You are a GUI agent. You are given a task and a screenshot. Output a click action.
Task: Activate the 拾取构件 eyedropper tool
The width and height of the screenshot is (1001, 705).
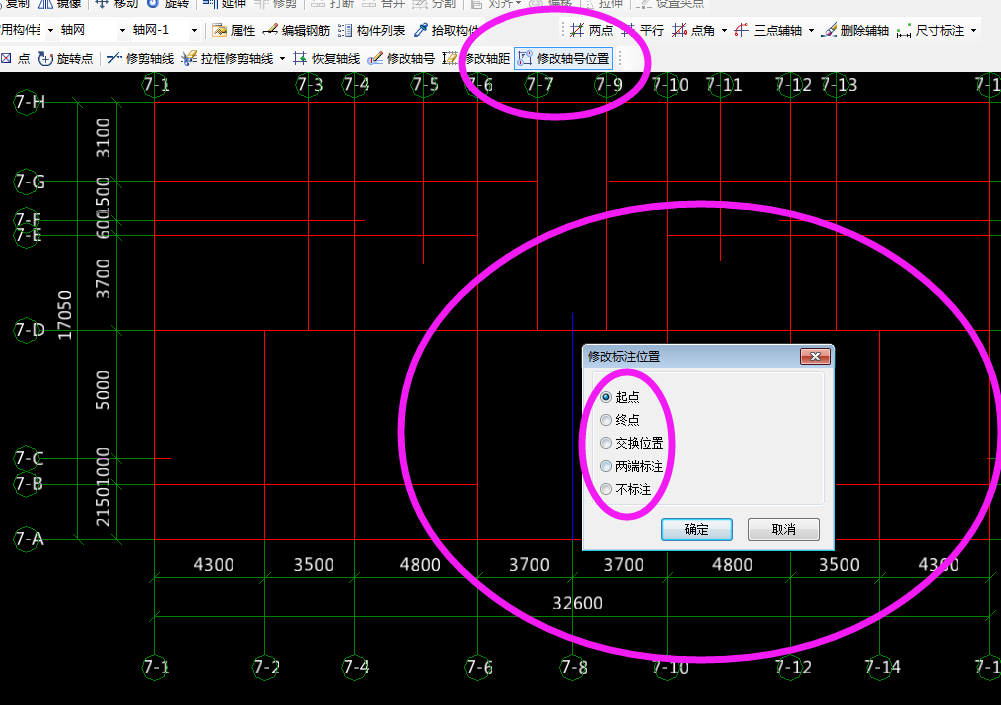[447, 30]
